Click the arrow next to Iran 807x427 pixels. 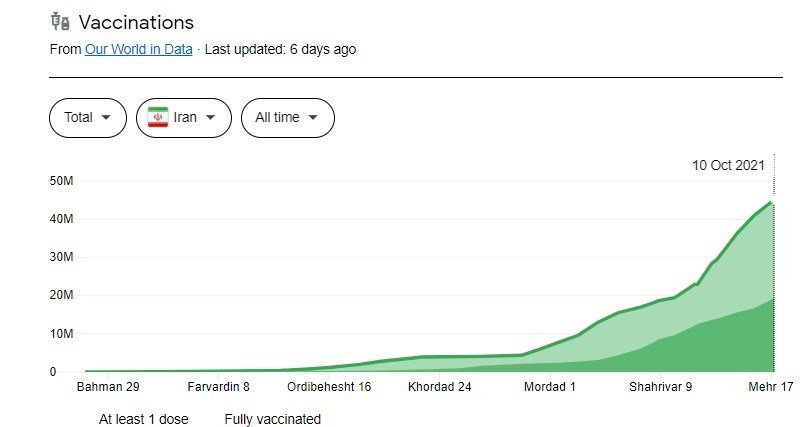point(211,118)
